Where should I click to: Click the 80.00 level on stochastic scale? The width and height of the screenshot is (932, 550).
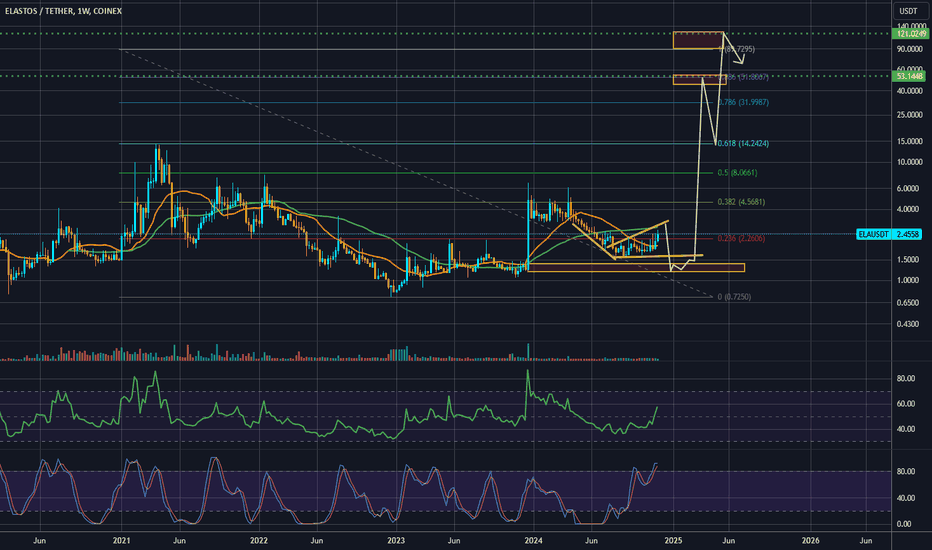[x=904, y=472]
